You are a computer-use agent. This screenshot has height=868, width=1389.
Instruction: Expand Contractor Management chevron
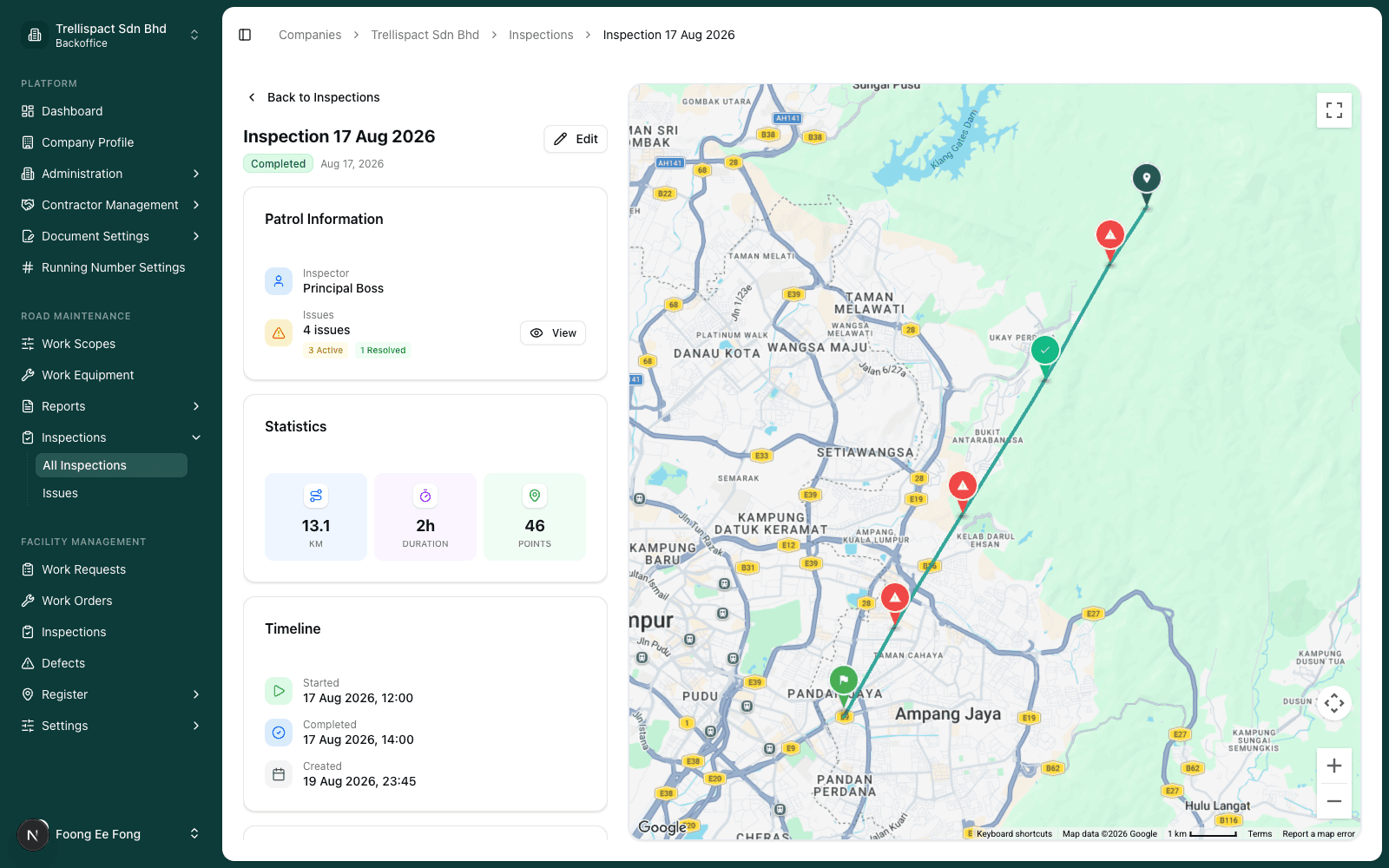point(196,205)
